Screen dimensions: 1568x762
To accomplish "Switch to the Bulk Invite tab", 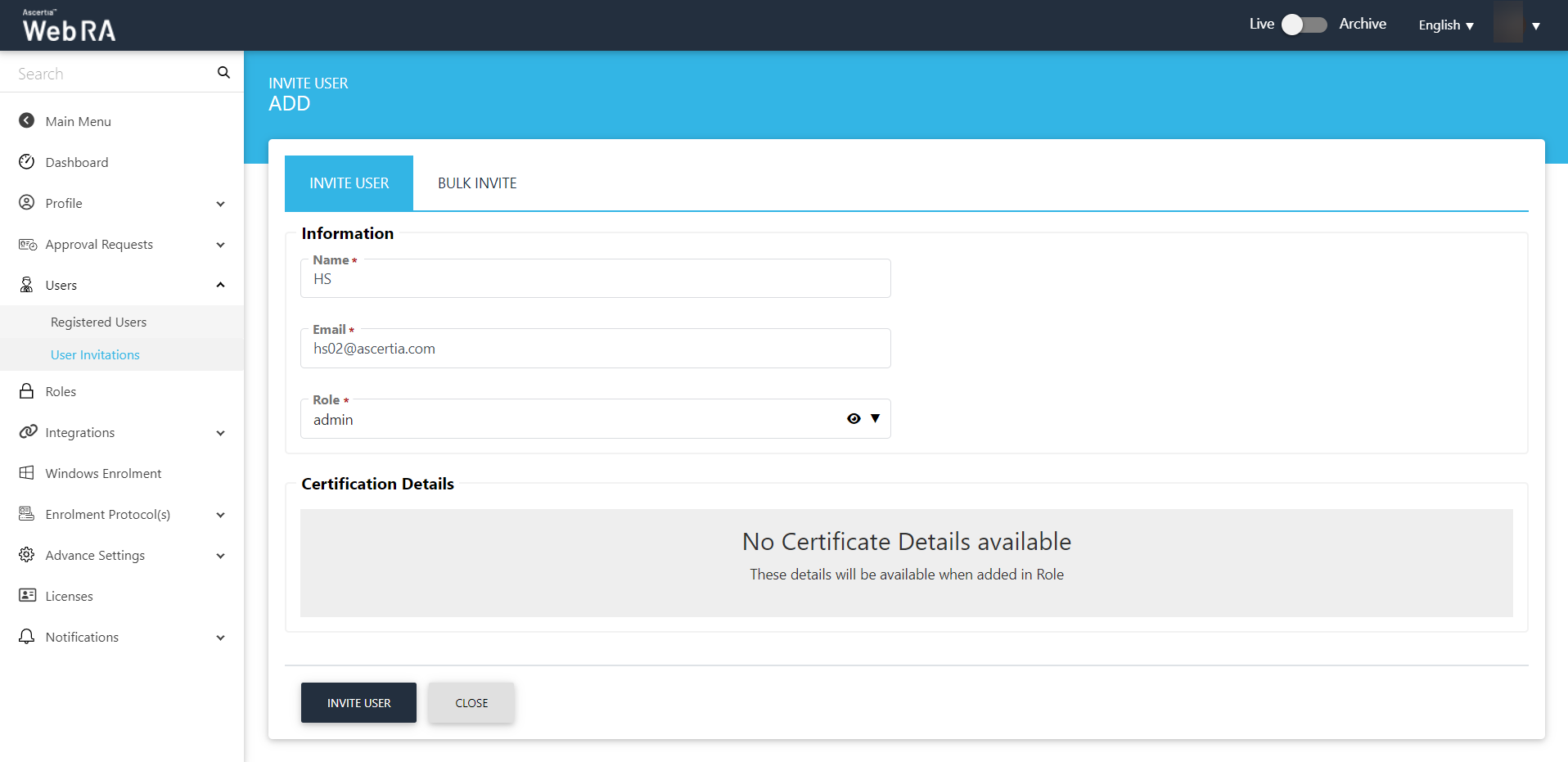I will click(x=477, y=183).
